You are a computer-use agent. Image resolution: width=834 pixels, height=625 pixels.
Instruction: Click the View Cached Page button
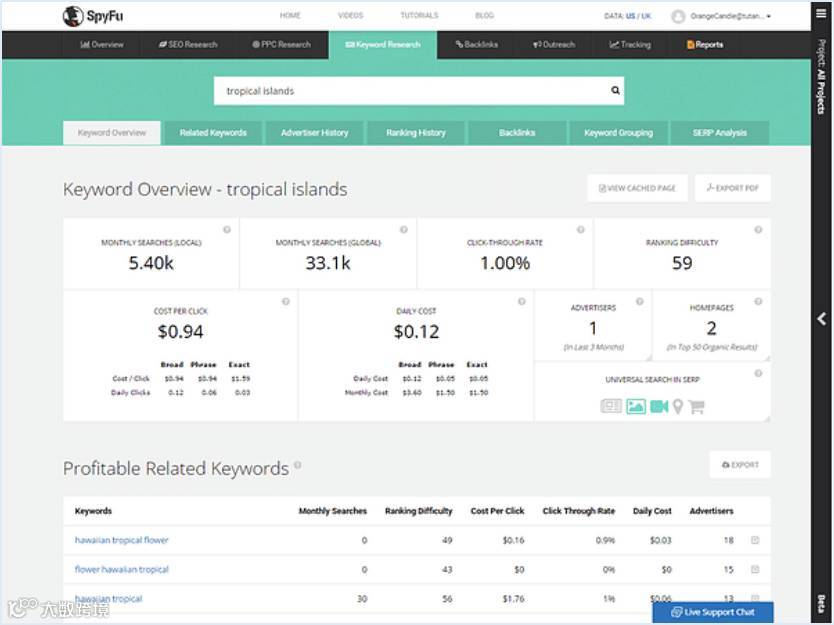[637, 188]
